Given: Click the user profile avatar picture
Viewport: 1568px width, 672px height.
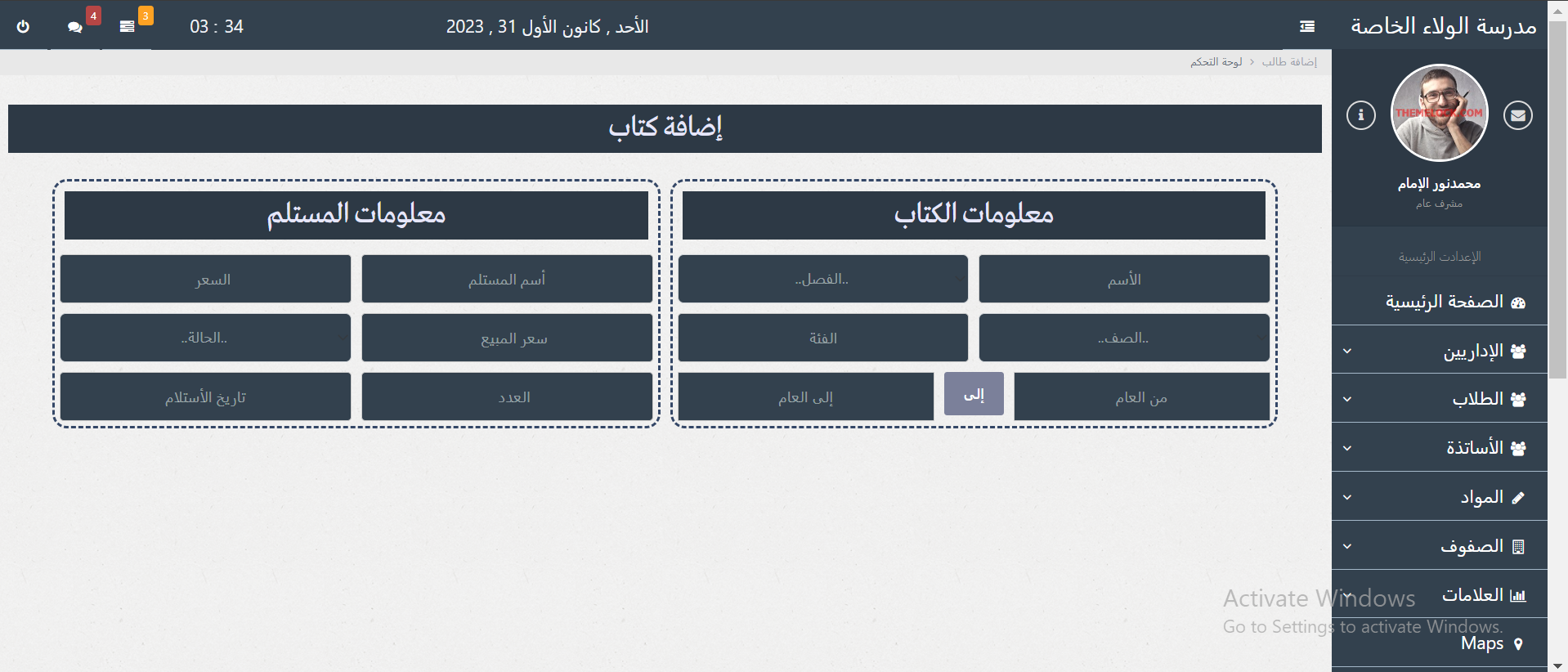Looking at the screenshot, I should (x=1439, y=113).
